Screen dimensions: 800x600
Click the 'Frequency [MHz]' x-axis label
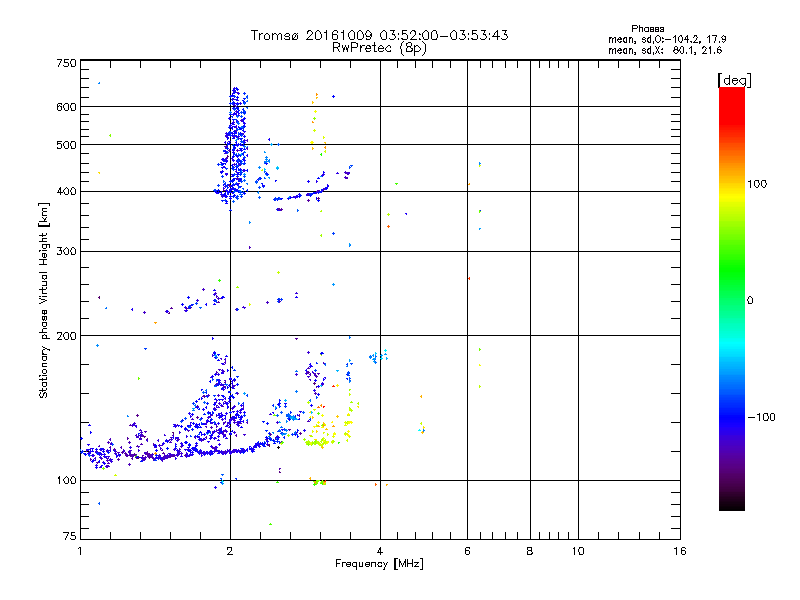coord(379,564)
